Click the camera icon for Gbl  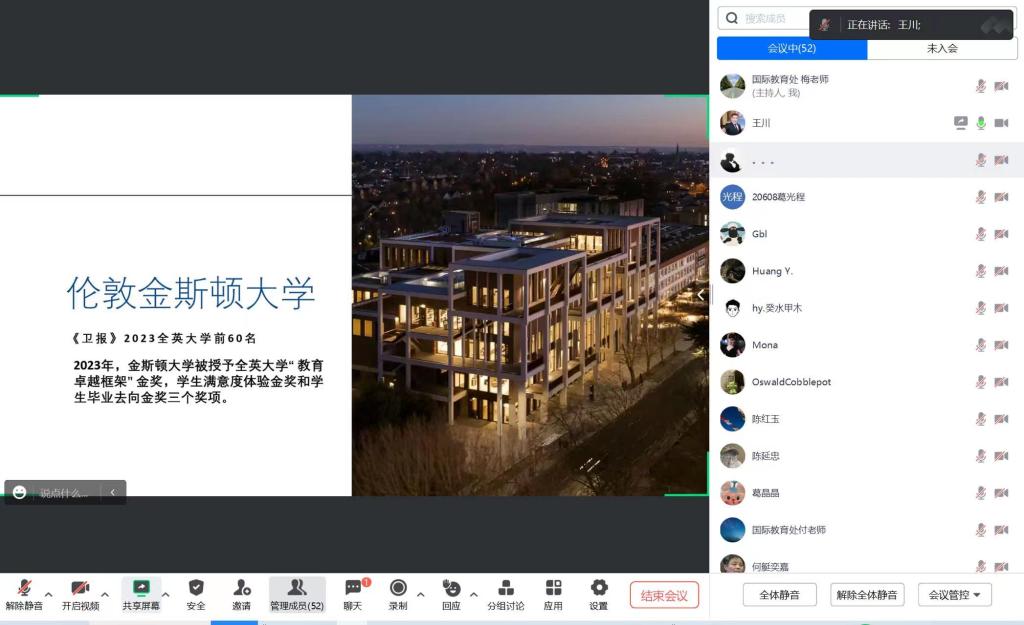1001,234
